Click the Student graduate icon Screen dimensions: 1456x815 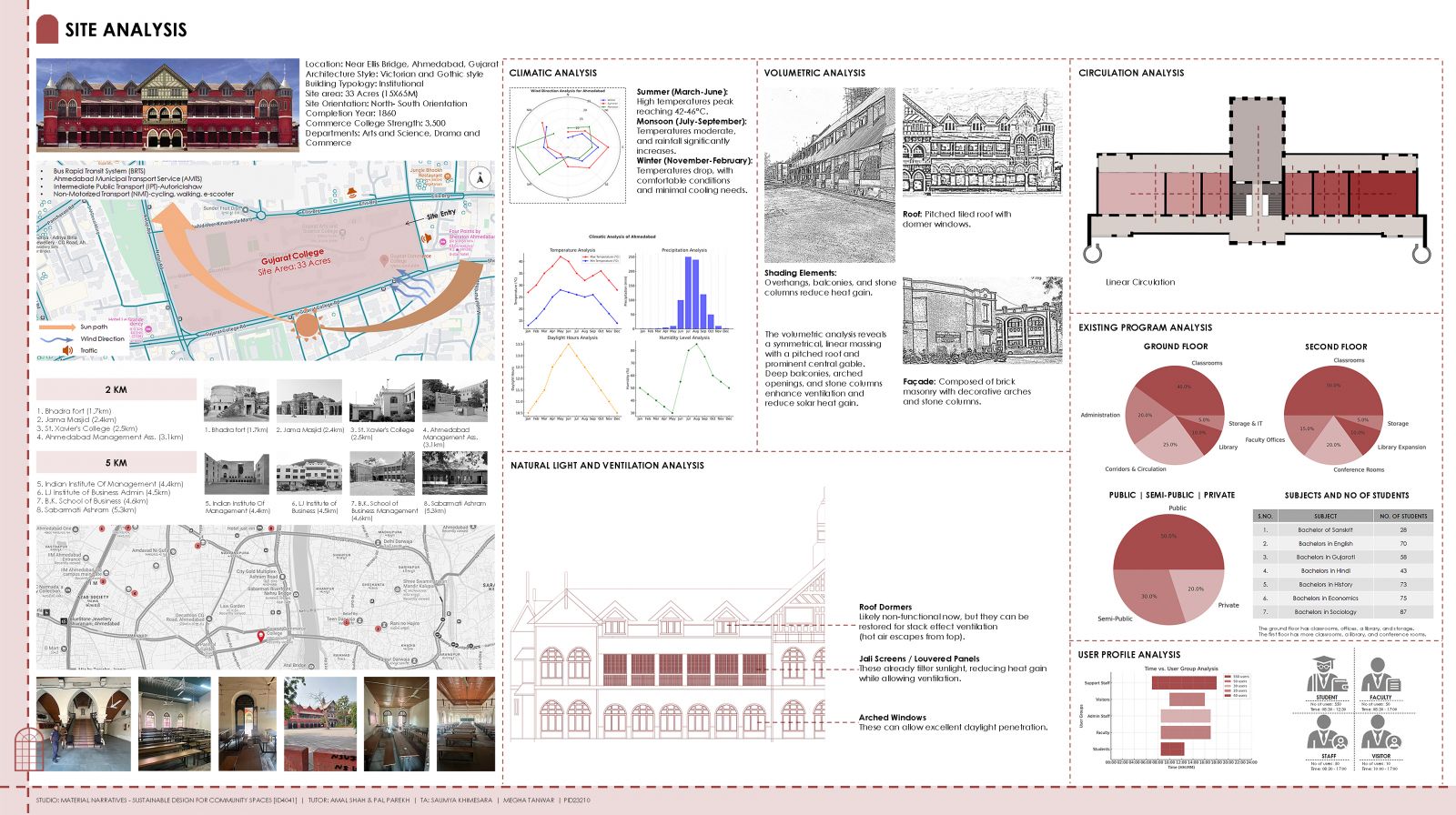pyautogui.click(x=1328, y=674)
